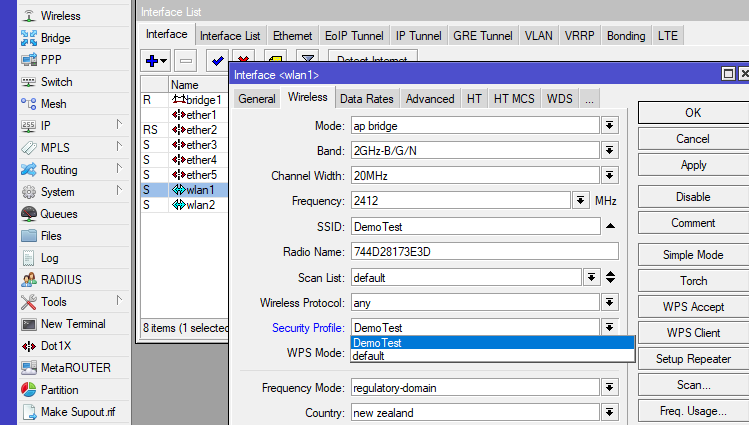Switch to the Data Rates tab
Screen dimensions: 749x425
tap(366, 99)
